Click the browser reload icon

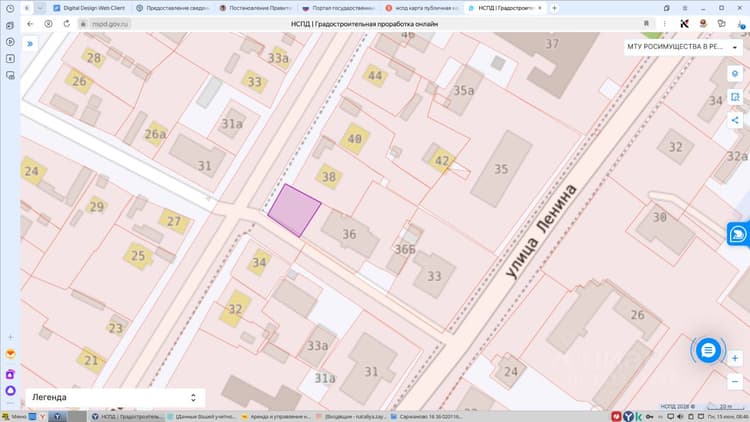tap(66, 23)
